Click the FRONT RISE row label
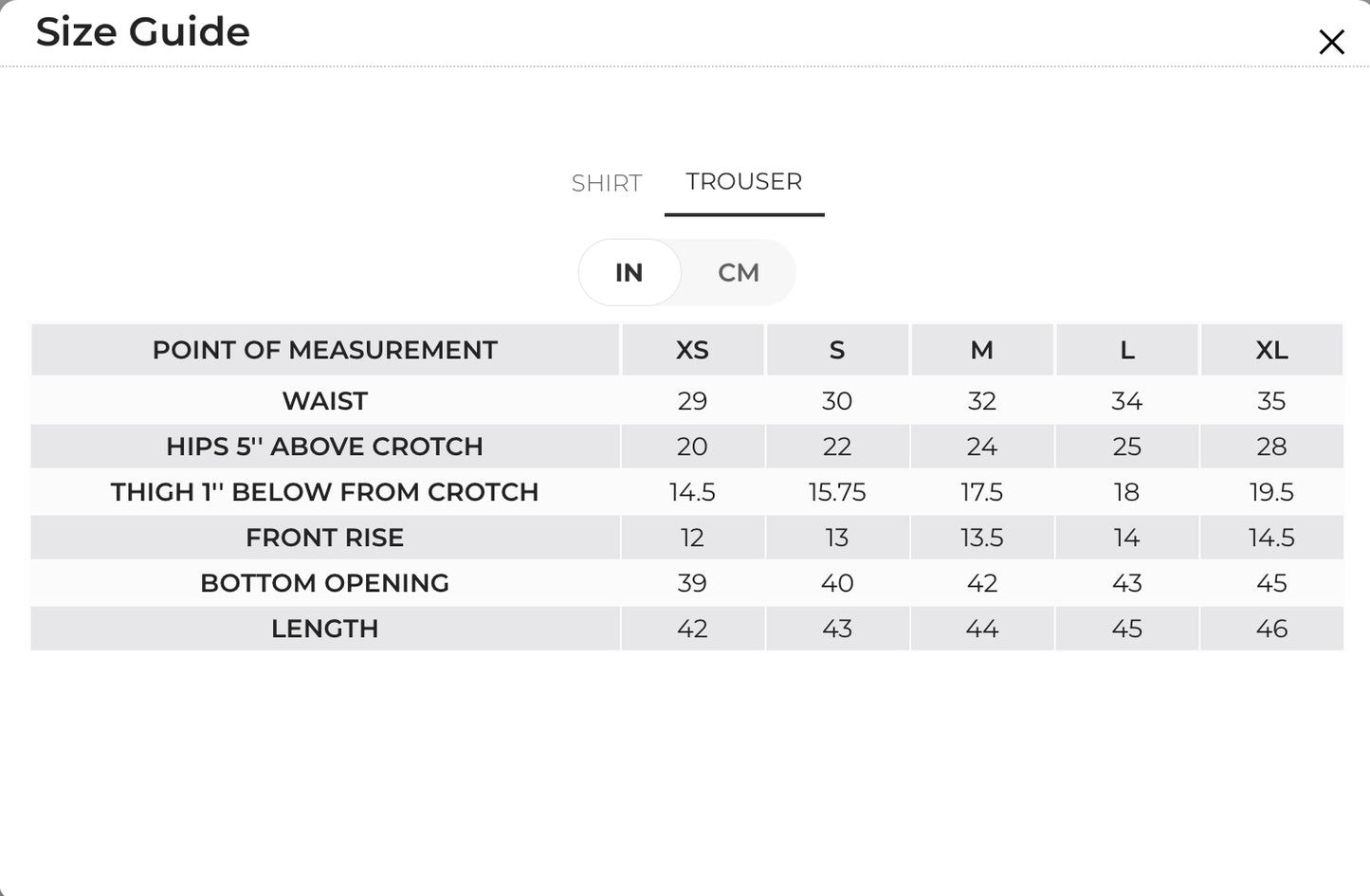The image size is (1370, 896). 325,538
